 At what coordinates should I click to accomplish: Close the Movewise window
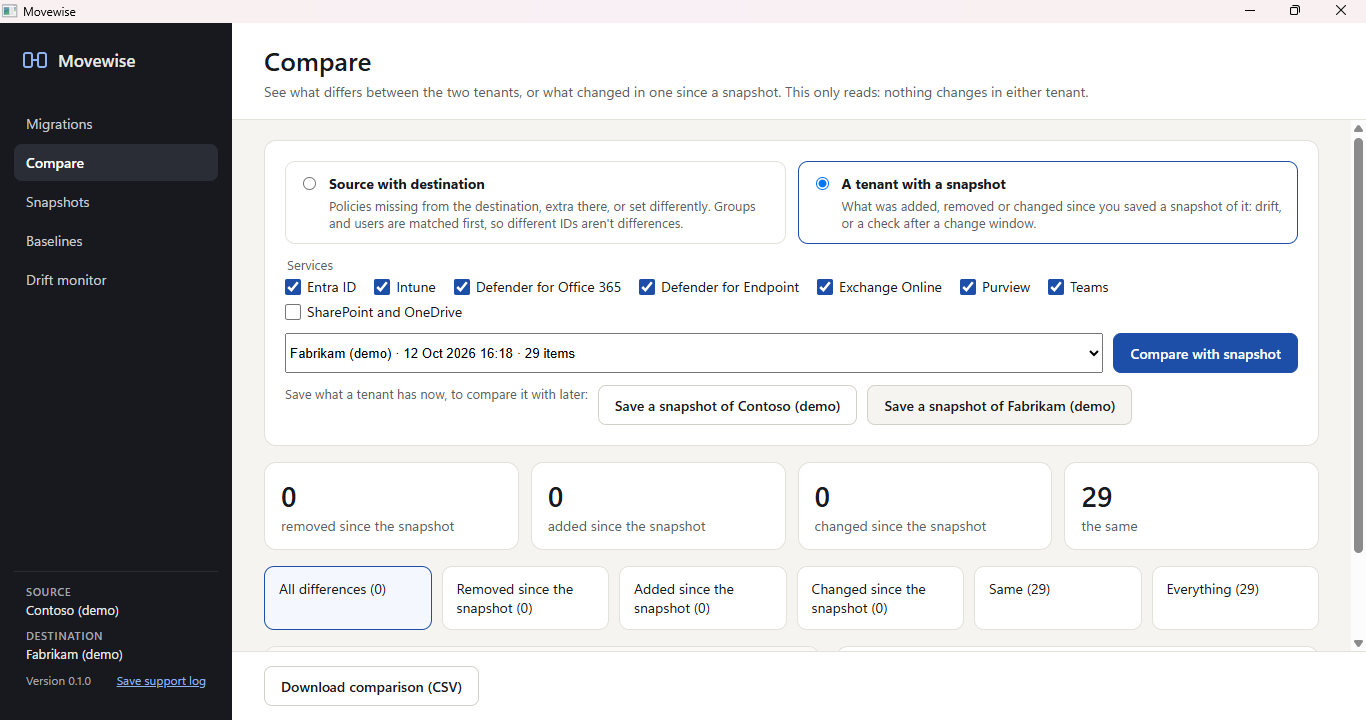(1341, 11)
